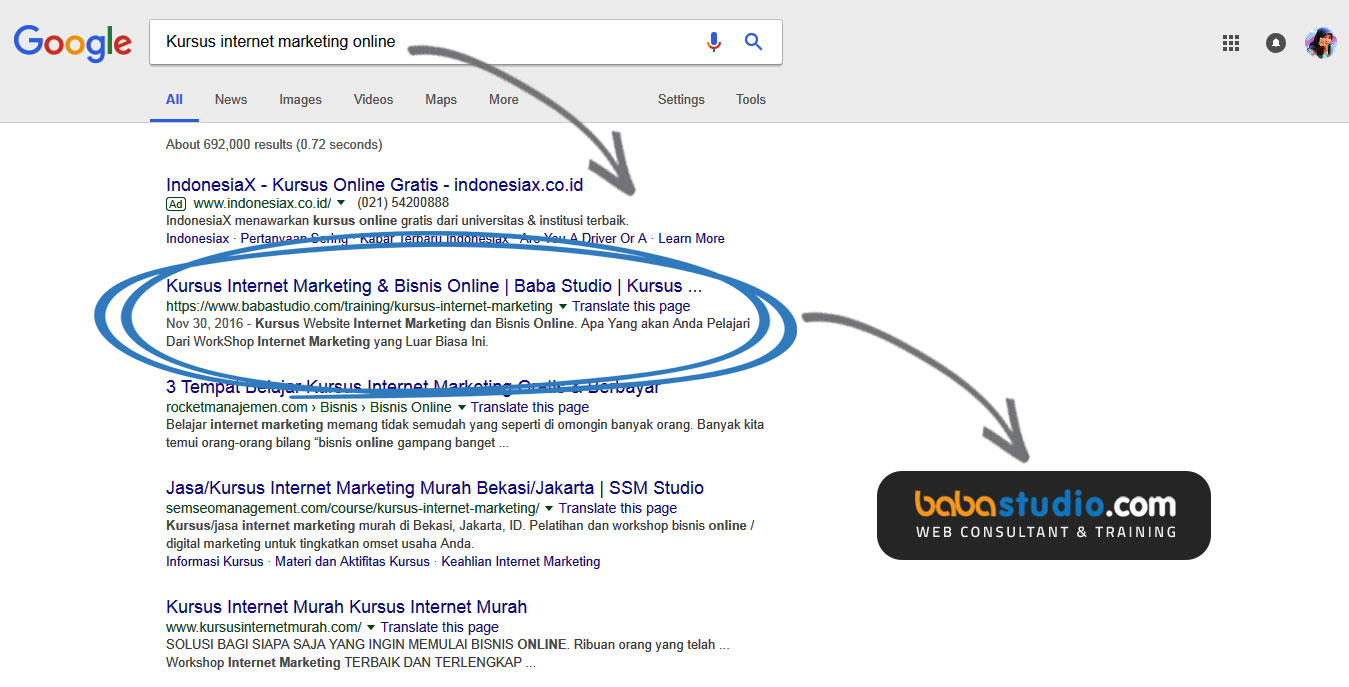Open the Indonesiax sitelink under the ad
This screenshot has width=1349, height=687.
[x=197, y=238]
